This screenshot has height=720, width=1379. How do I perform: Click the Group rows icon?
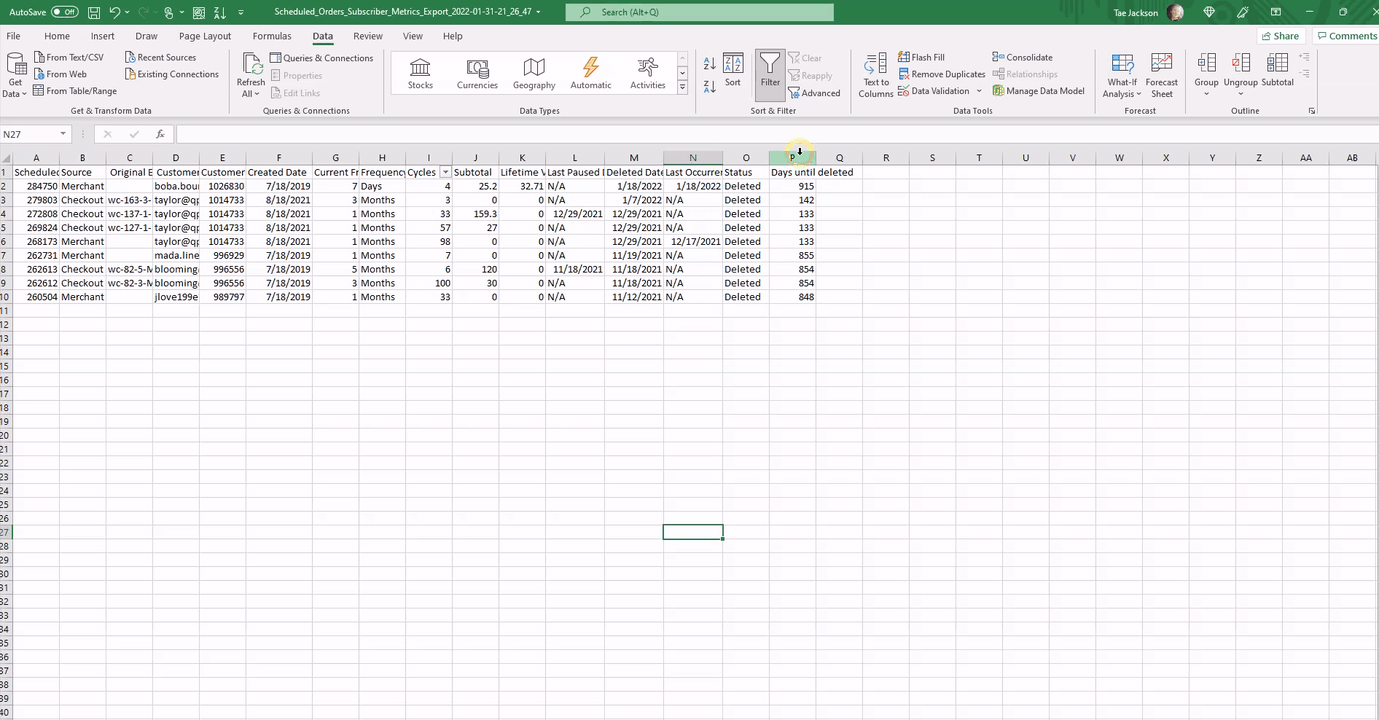coord(1207,64)
